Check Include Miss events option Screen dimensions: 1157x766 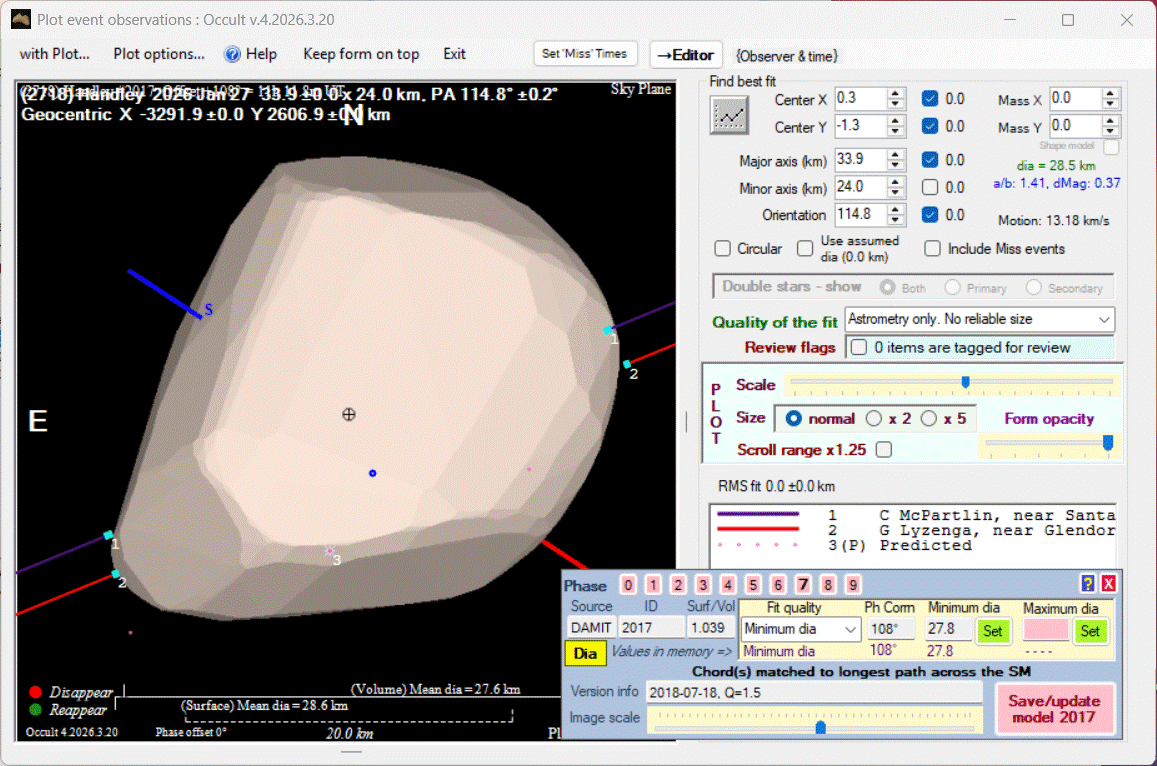tap(932, 248)
